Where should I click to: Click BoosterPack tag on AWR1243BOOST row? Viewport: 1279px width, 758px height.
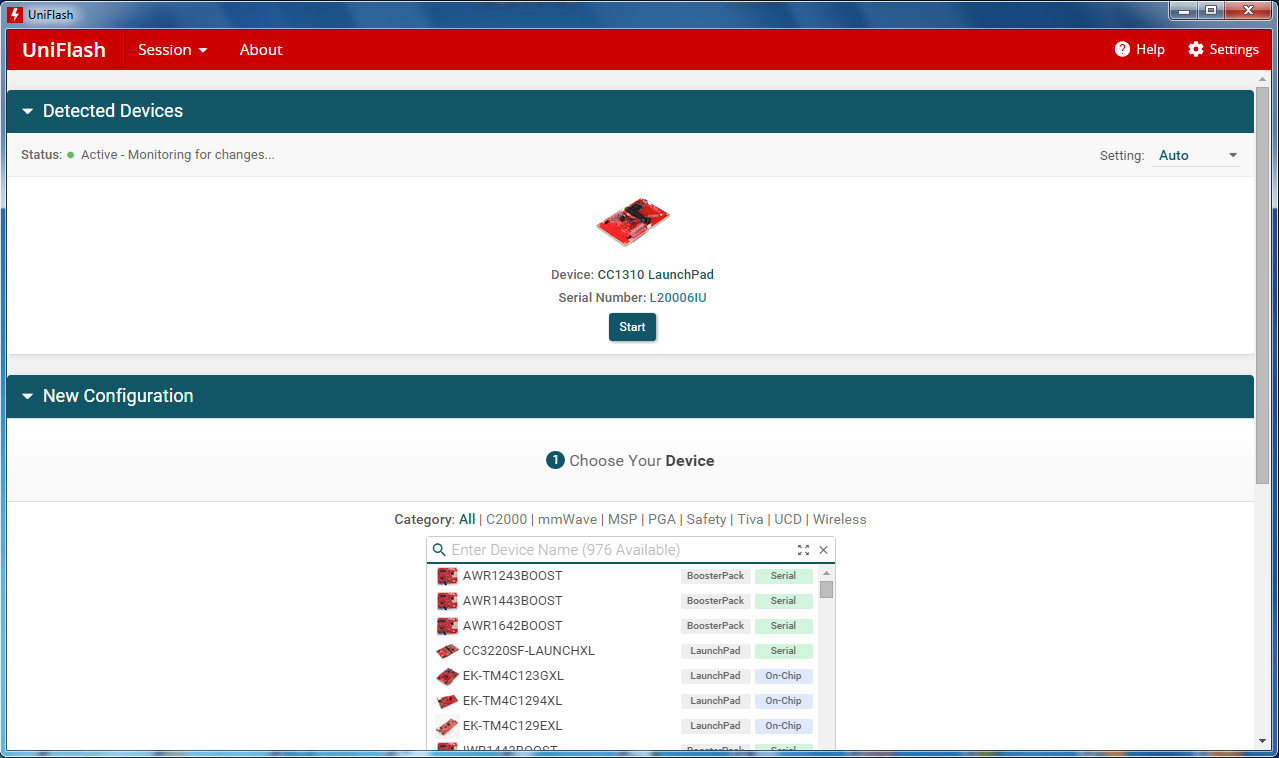pos(715,576)
